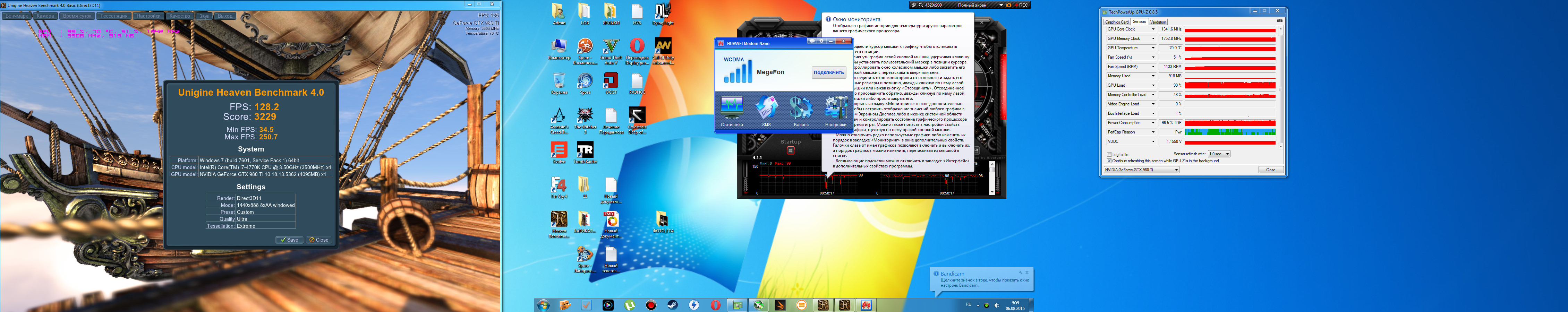This screenshot has width=1568, height=312.
Task: Expand VDDC sensor dropdown
Action: point(1153,142)
